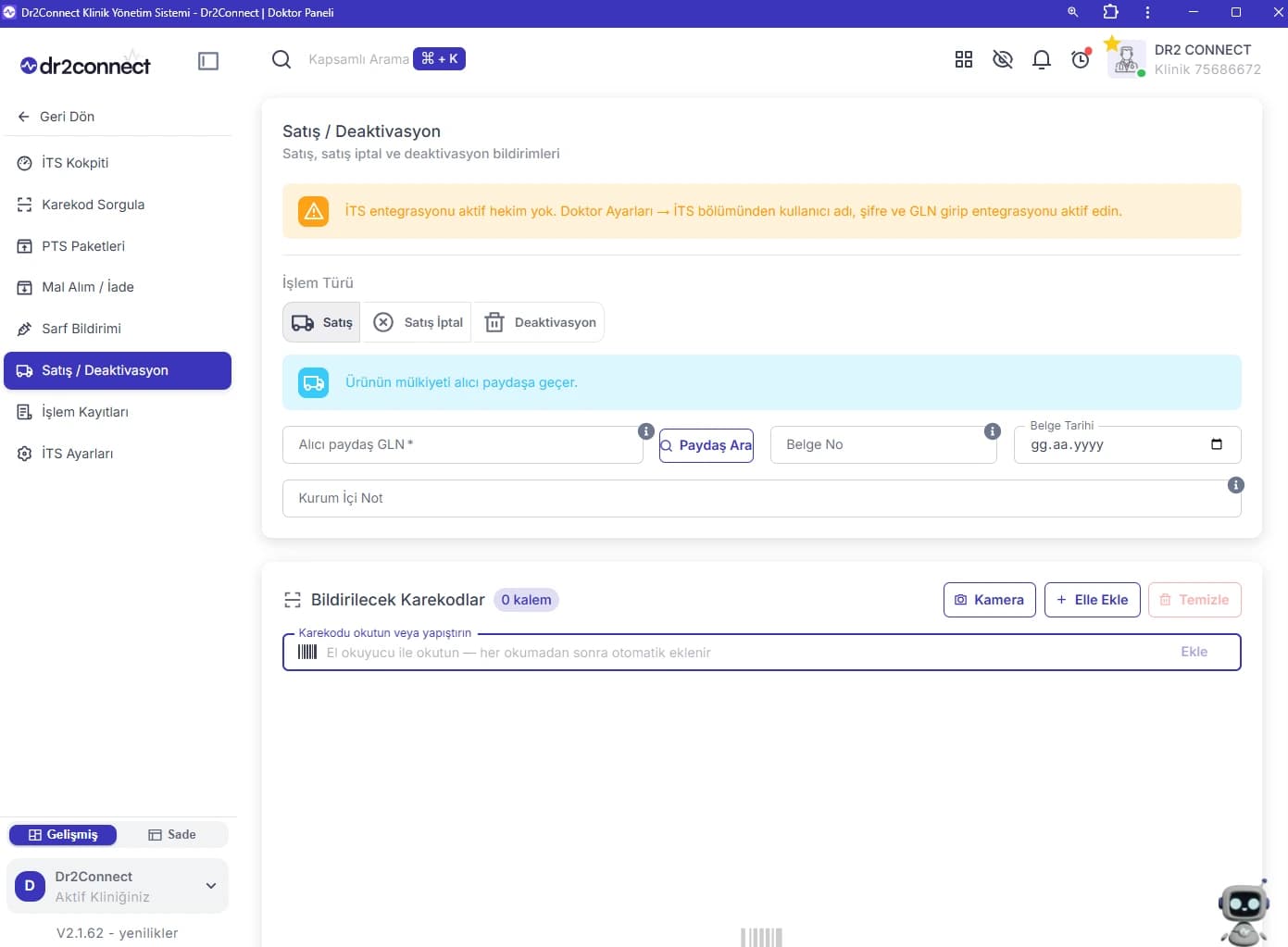Click the truck icon in info banner
The height and width of the screenshot is (947, 1288).
point(314,382)
